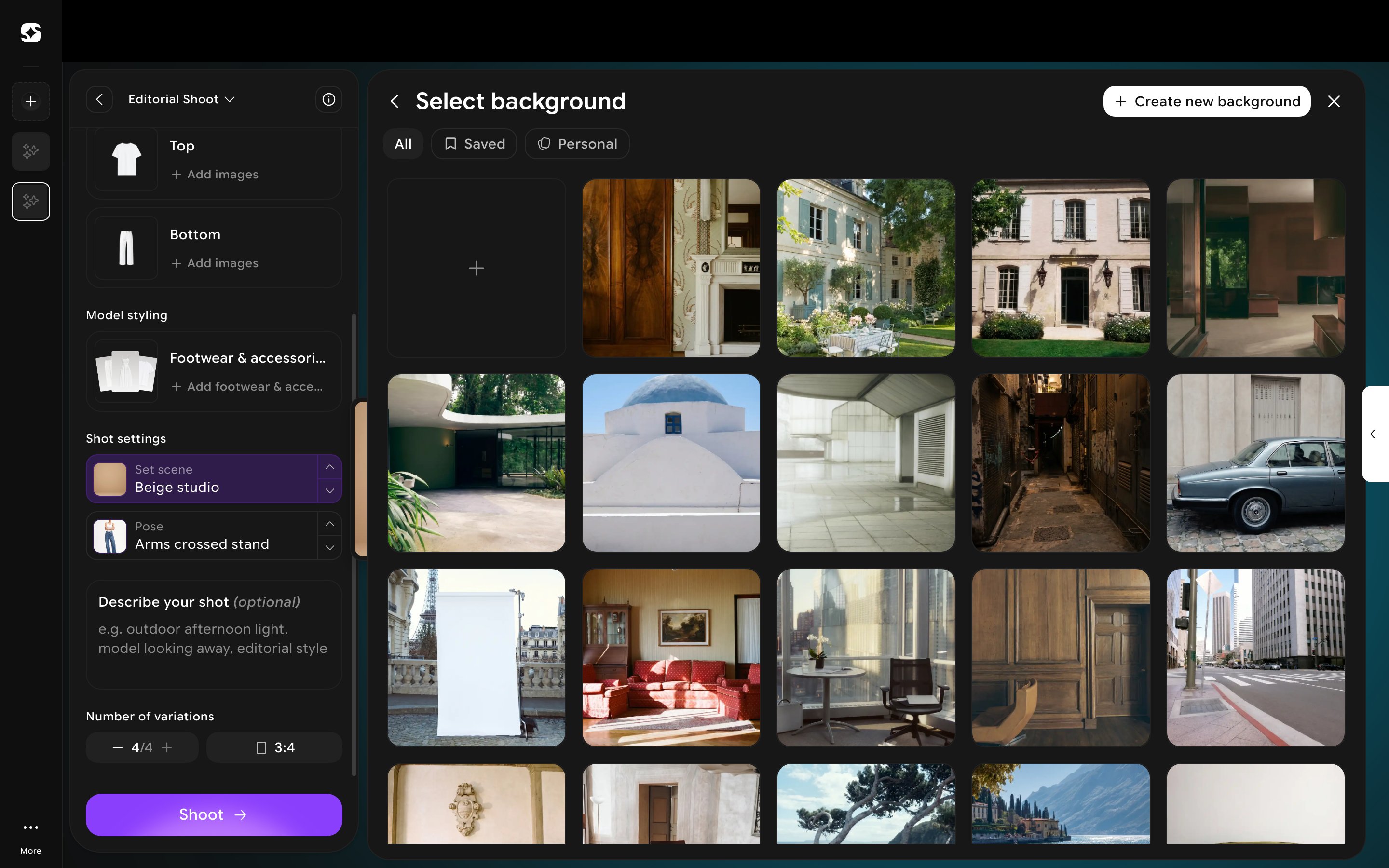Select the plain cream background at bottom right

[1256, 804]
